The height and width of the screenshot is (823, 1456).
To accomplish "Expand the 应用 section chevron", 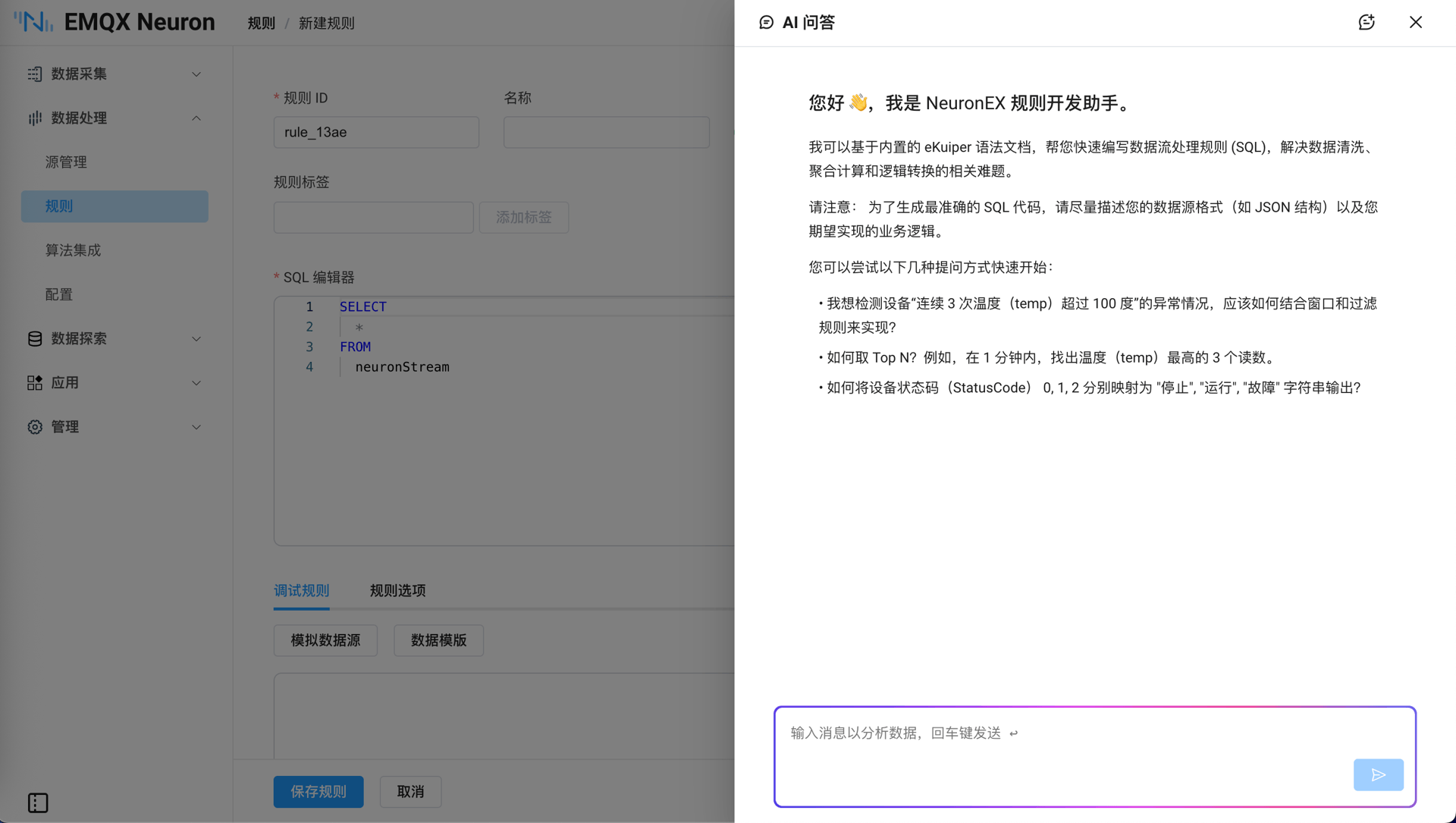I will point(196,382).
